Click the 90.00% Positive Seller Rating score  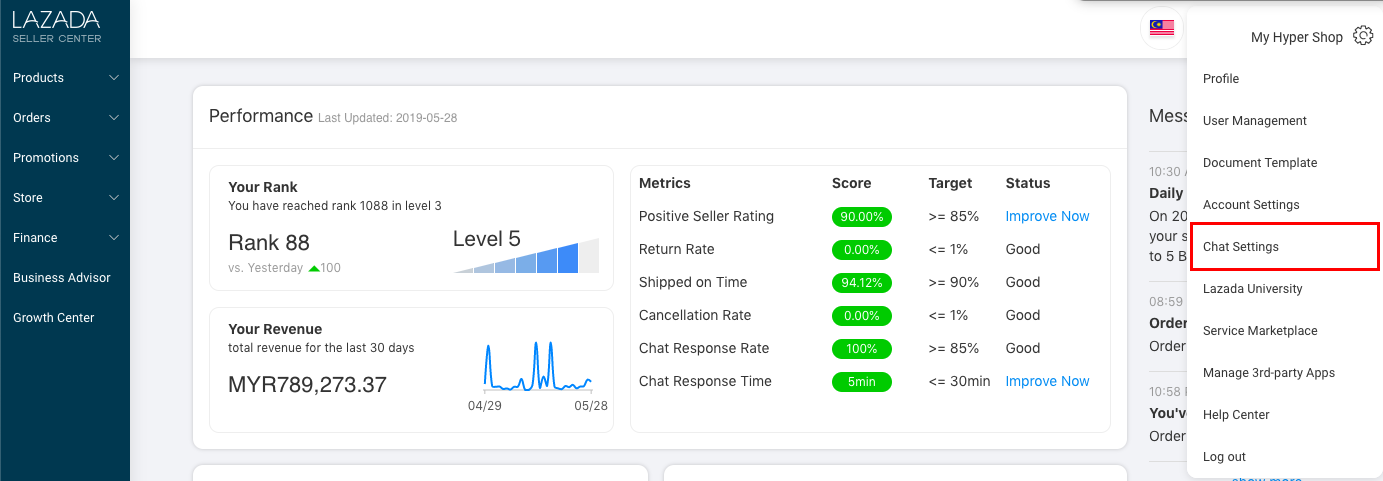click(x=861, y=216)
